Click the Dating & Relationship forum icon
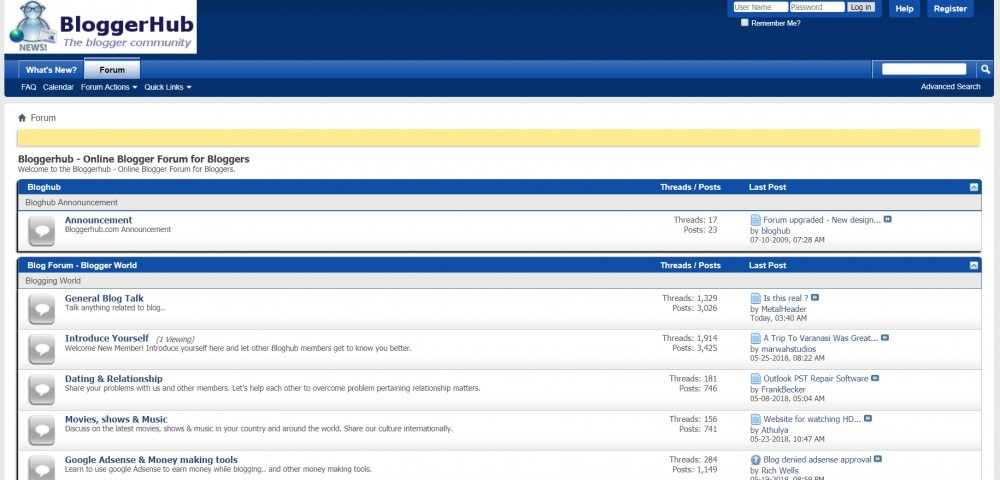Image resolution: width=1000 pixels, height=480 pixels. [x=41, y=389]
